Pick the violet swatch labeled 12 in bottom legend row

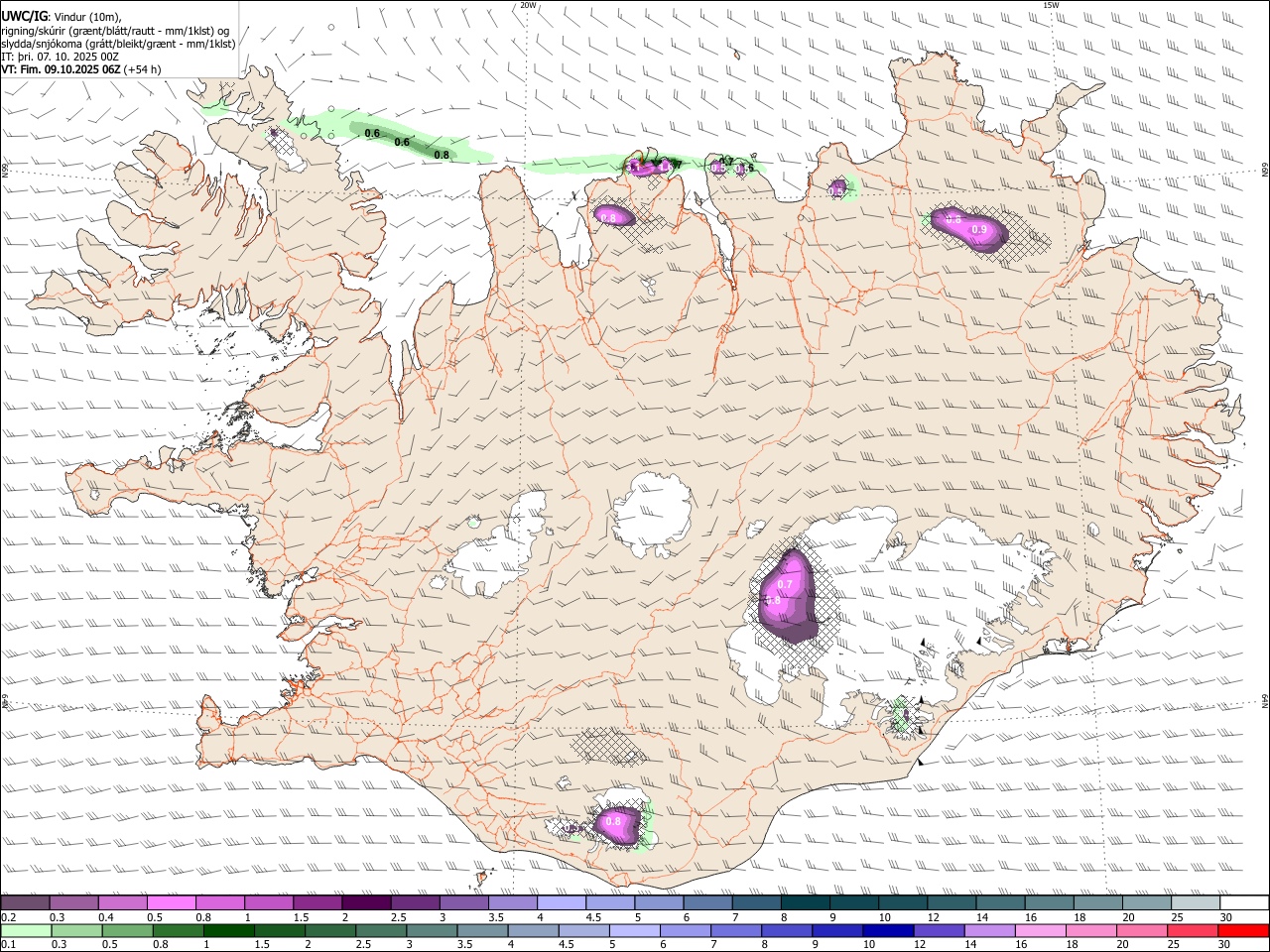[x=939, y=930]
